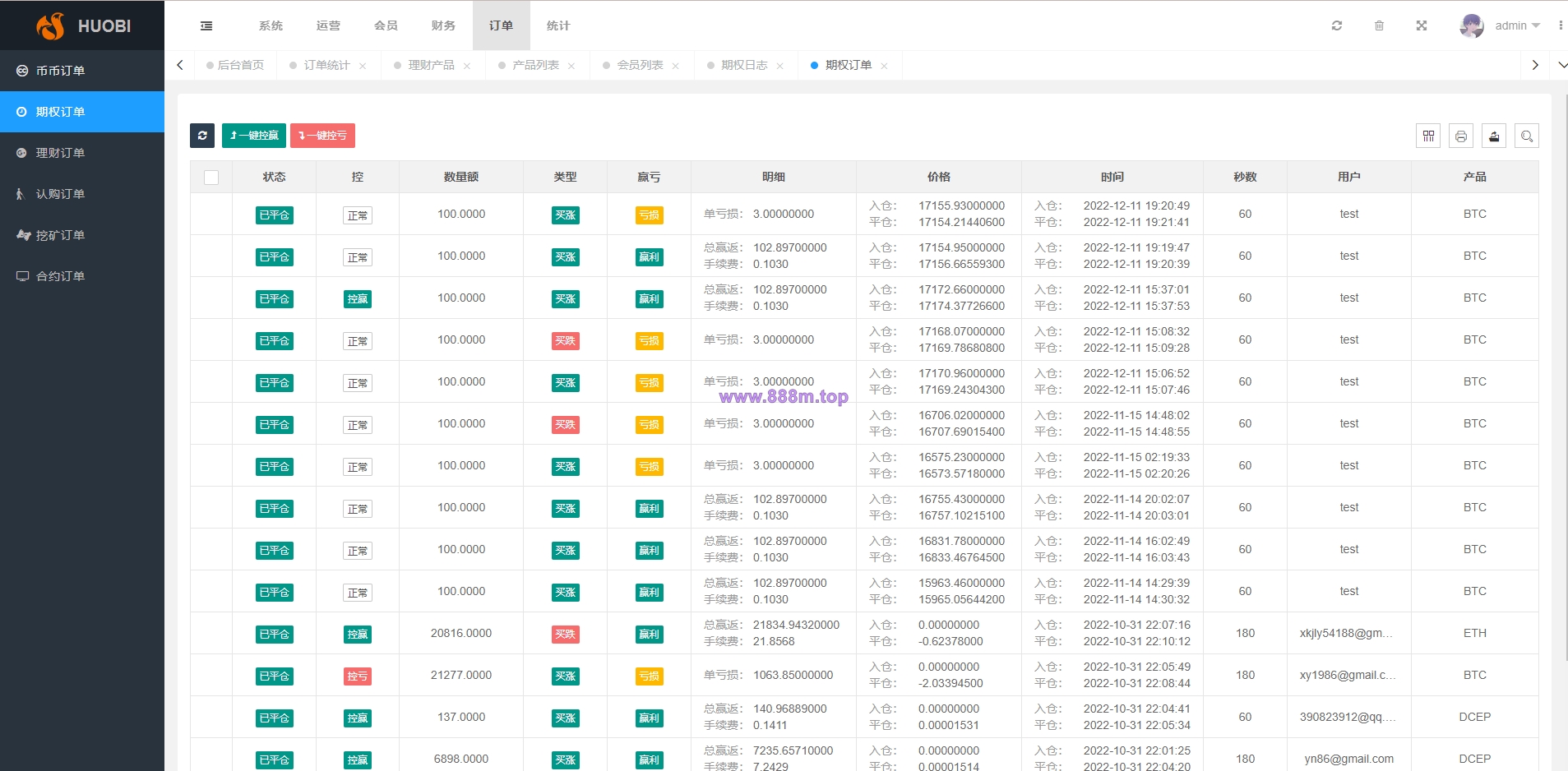The image size is (1568, 771).
Task: Click the 时间 column header
Action: pyautogui.click(x=1112, y=177)
